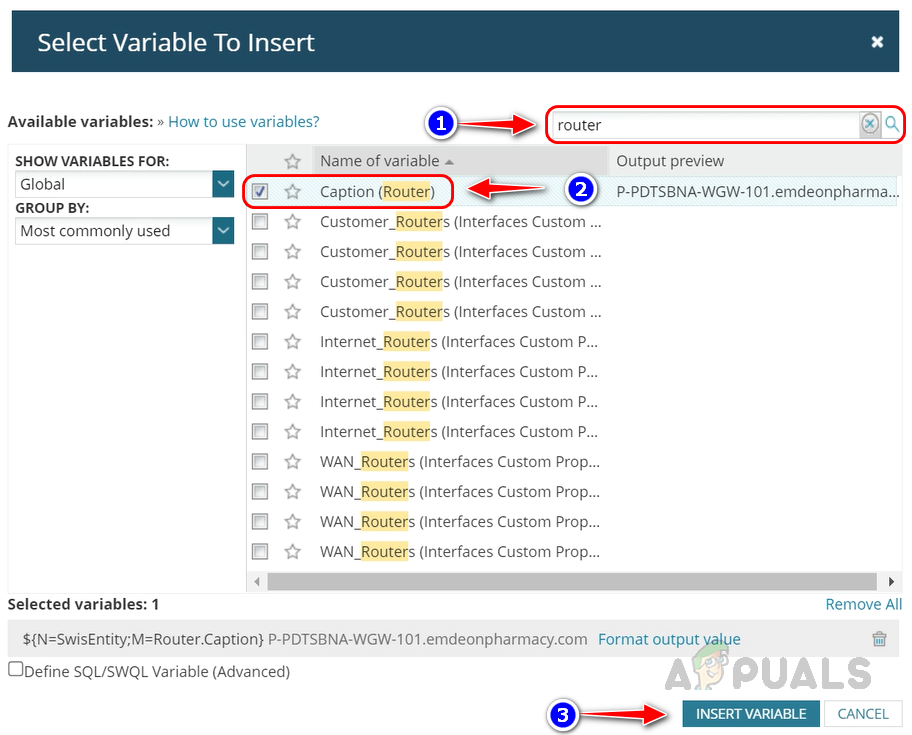Image resolution: width=912 pixels, height=735 pixels.
Task: Star the first Internet_Routers variable
Action: point(293,341)
